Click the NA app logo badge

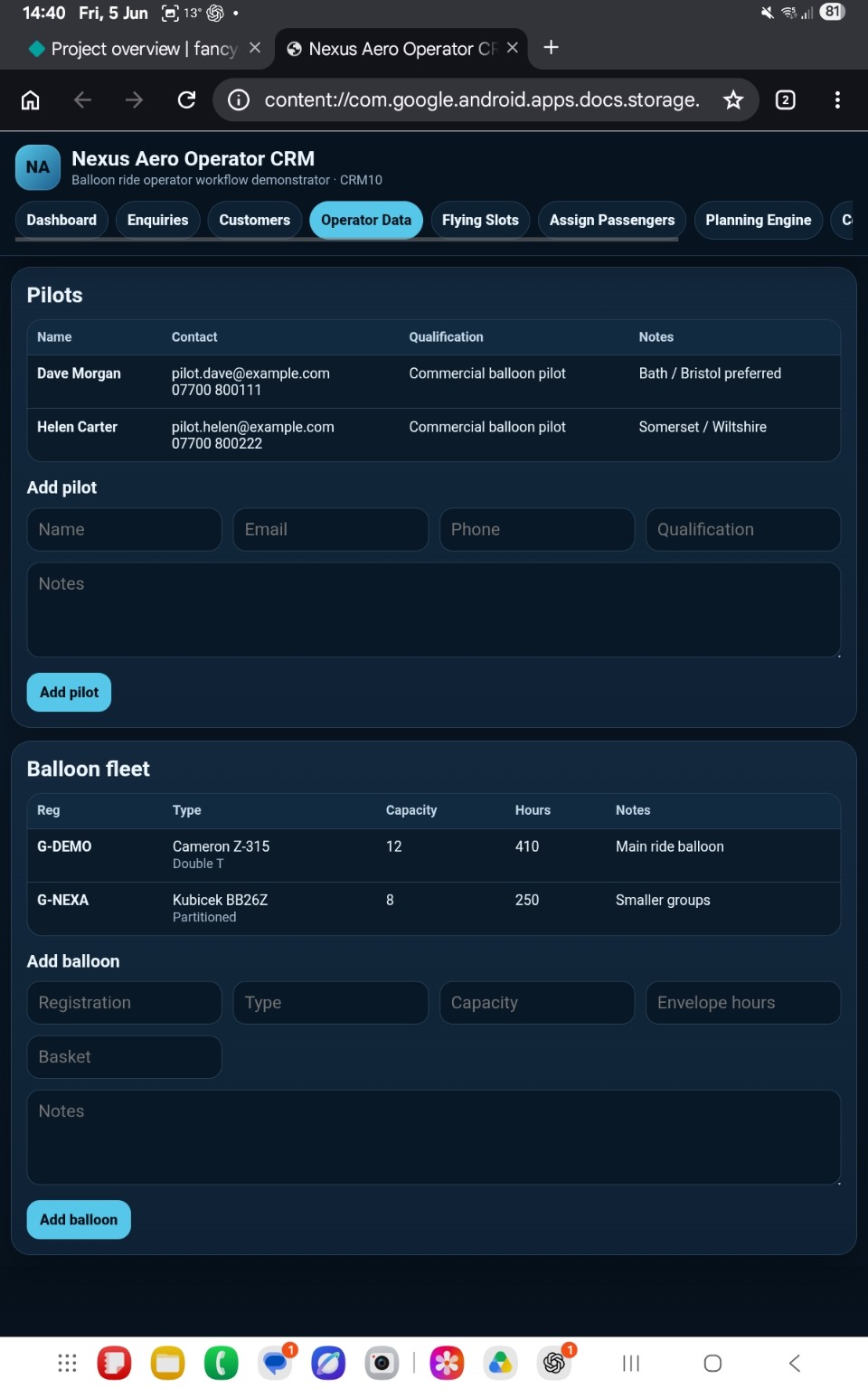(38, 167)
